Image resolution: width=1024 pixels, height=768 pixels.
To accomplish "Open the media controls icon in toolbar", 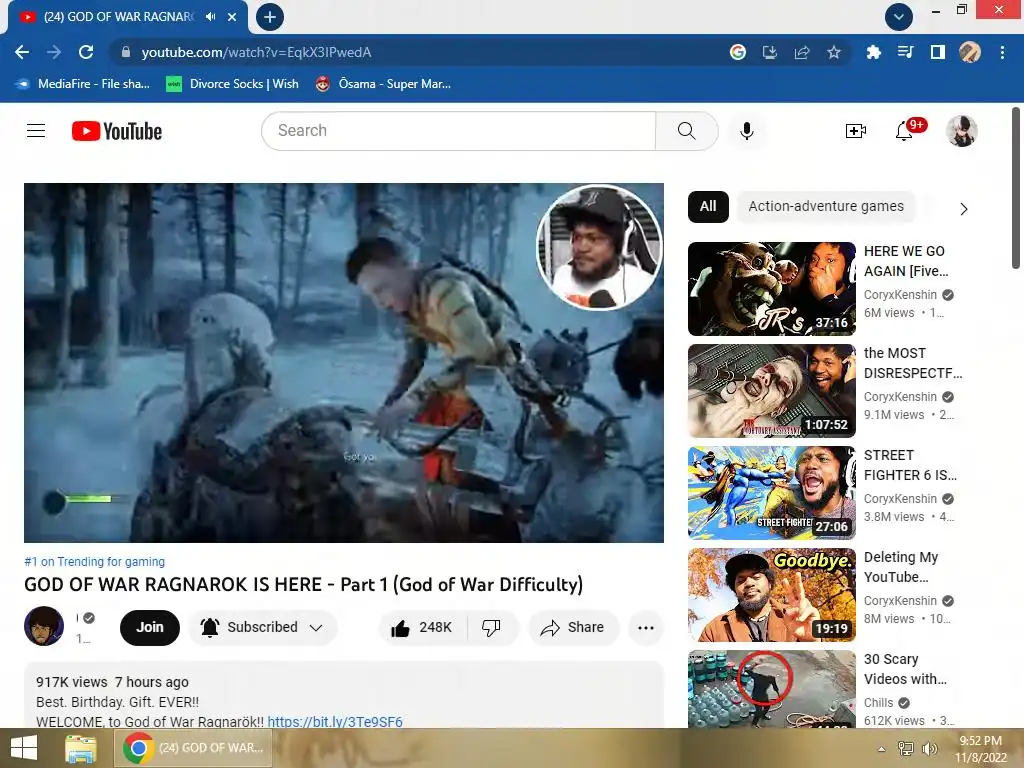I will pos(905,52).
